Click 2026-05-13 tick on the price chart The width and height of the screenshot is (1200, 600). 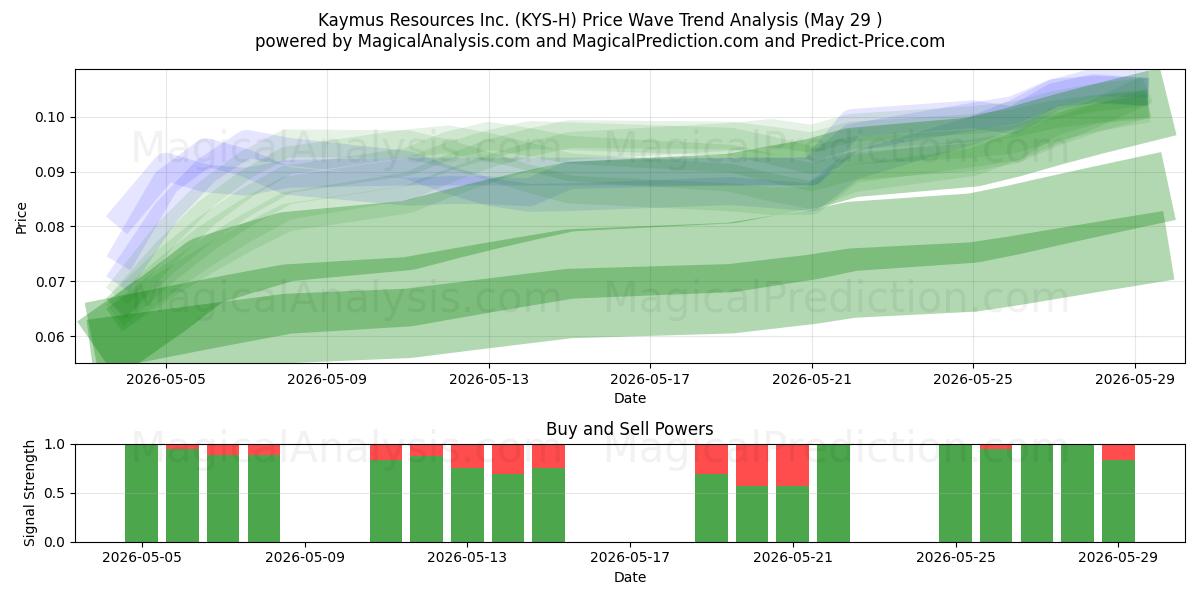(488, 379)
